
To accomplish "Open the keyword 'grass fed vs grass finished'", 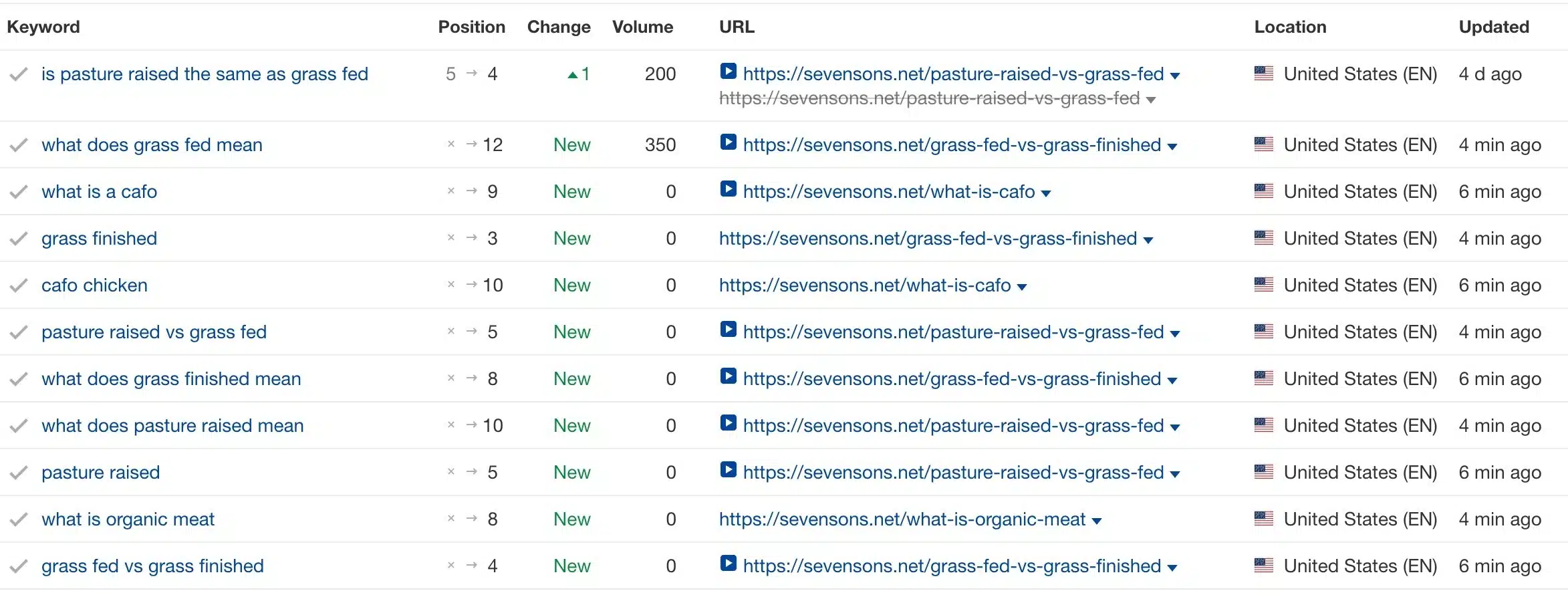I will (152, 565).
